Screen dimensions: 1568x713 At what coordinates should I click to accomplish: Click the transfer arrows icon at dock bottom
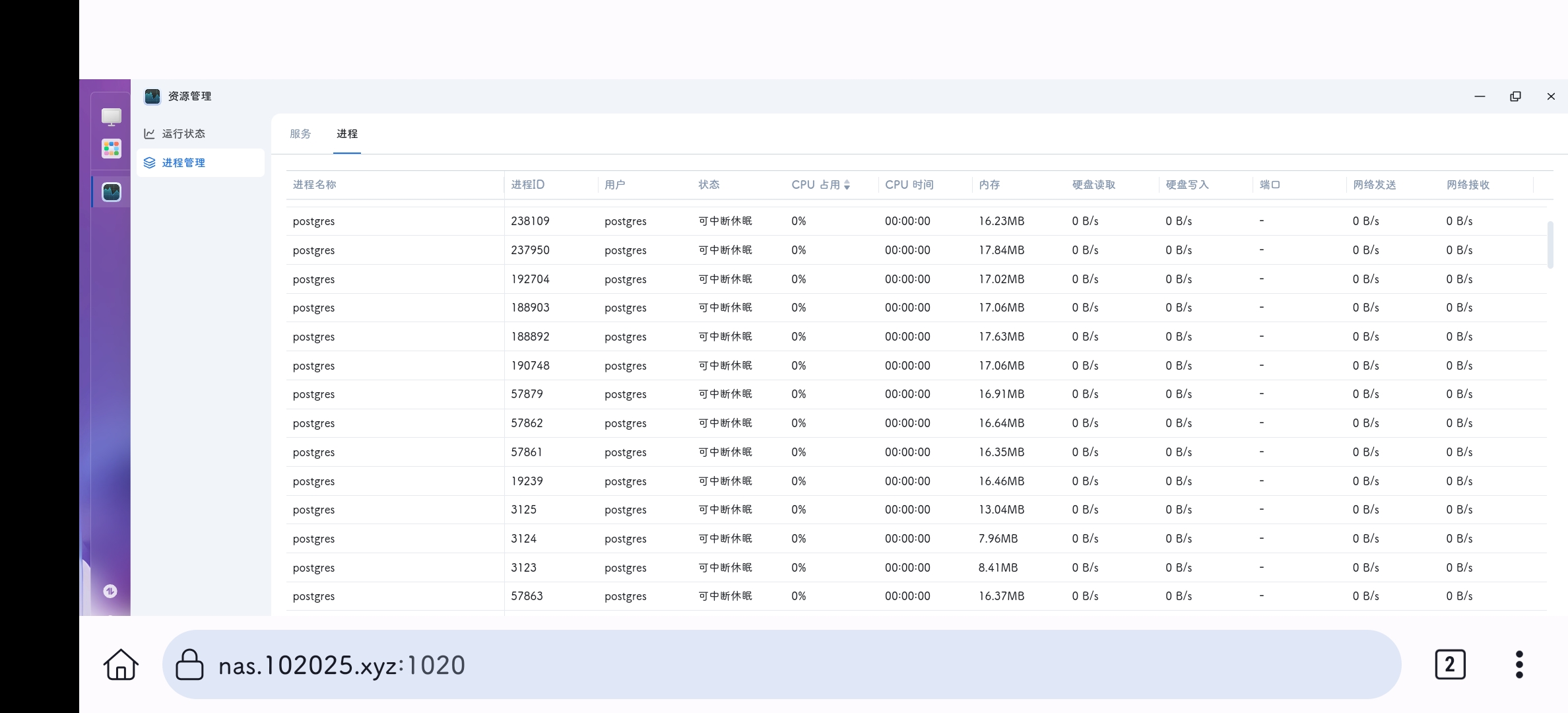point(110,591)
